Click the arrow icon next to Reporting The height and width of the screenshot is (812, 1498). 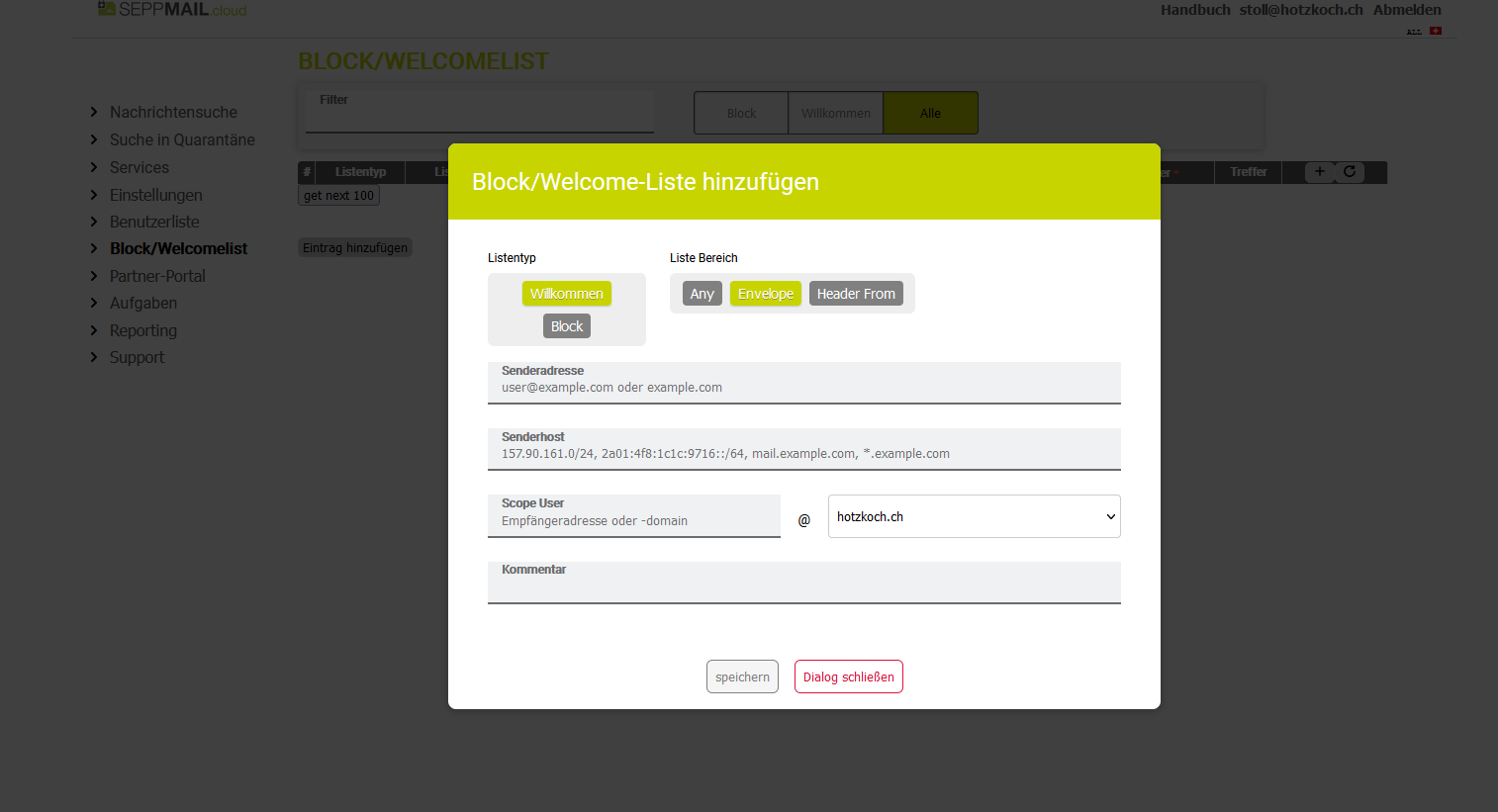pos(94,330)
